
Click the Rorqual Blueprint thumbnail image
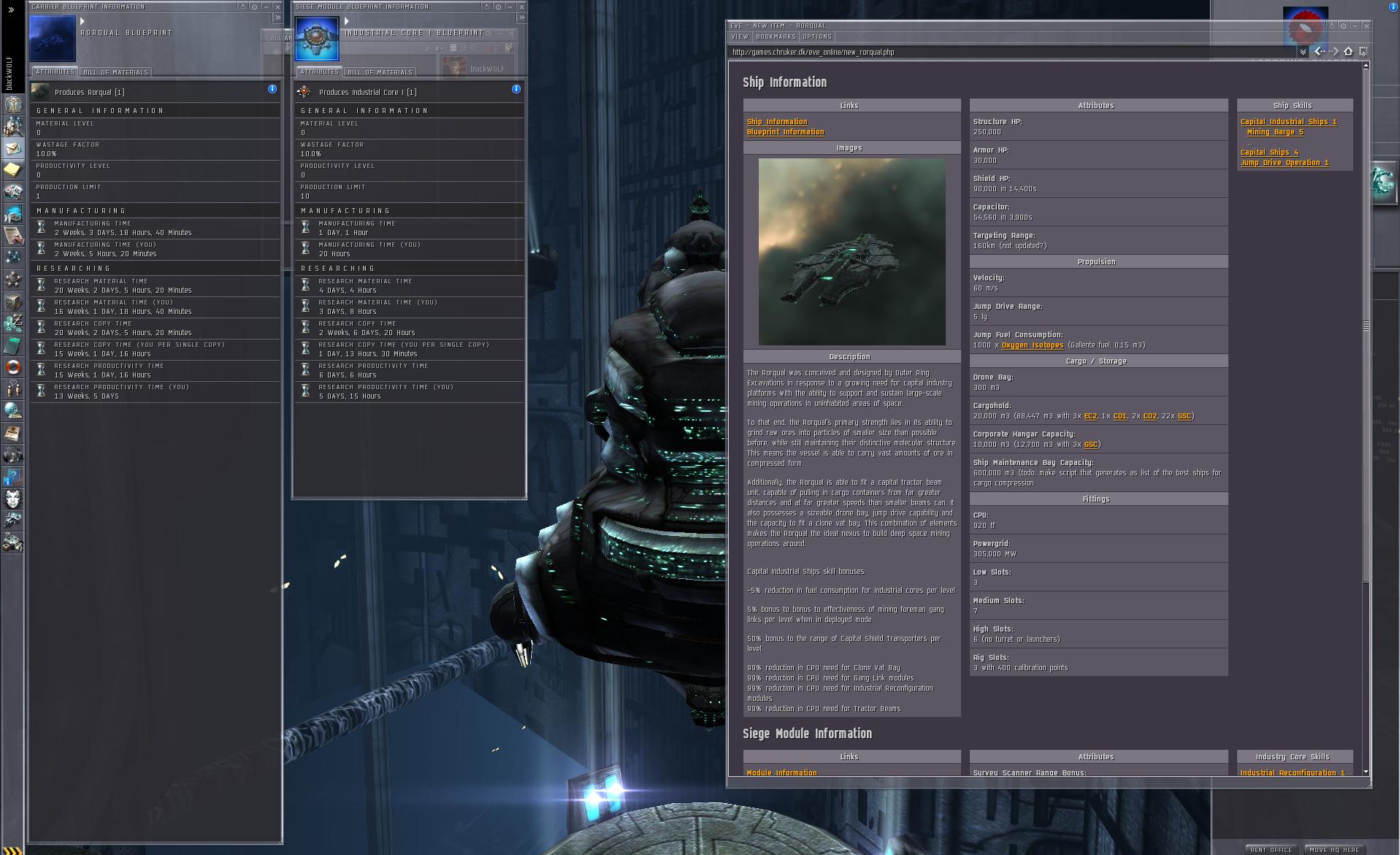[53, 38]
